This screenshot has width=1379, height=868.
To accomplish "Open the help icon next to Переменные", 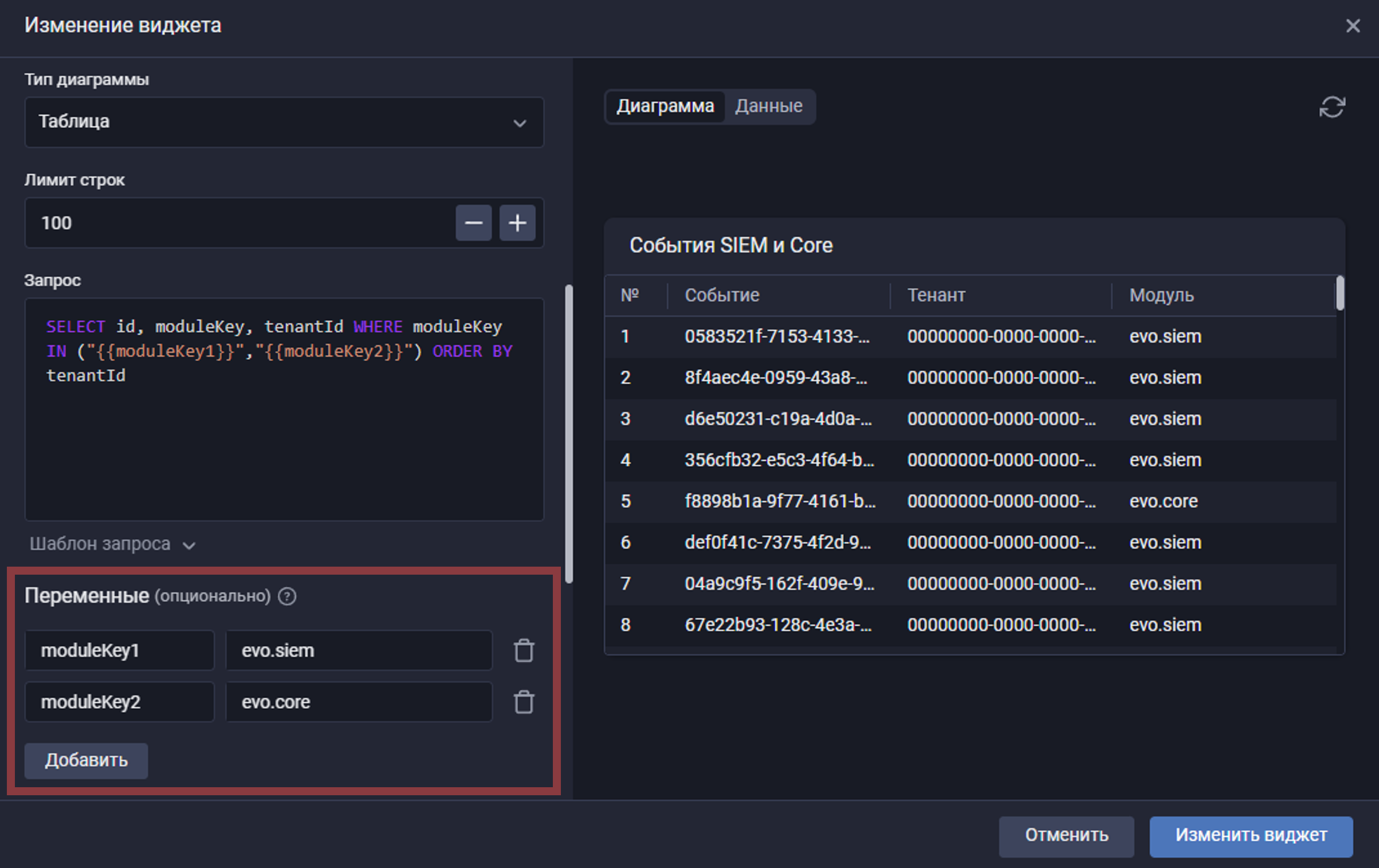I will pos(287,596).
